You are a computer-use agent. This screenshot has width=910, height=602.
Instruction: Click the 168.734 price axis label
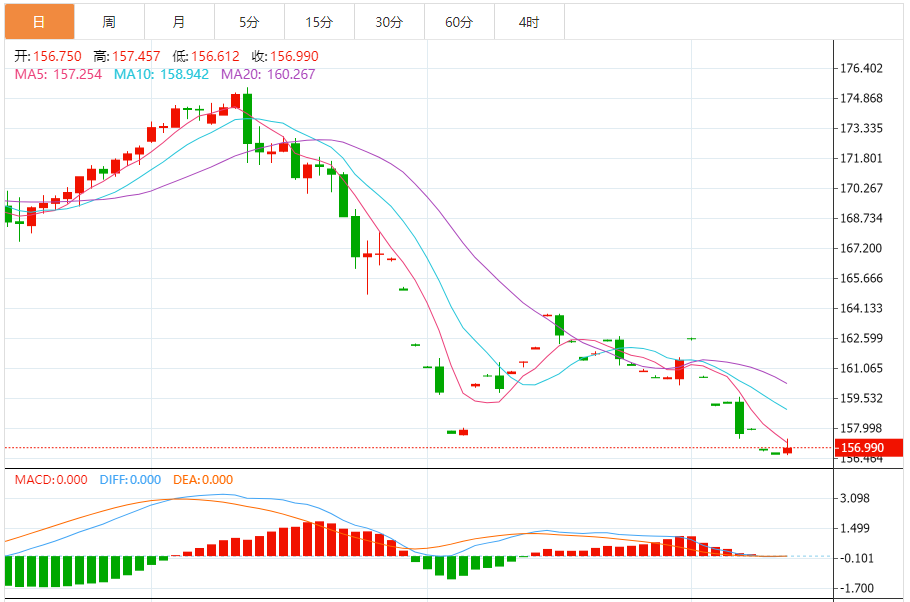862,218
